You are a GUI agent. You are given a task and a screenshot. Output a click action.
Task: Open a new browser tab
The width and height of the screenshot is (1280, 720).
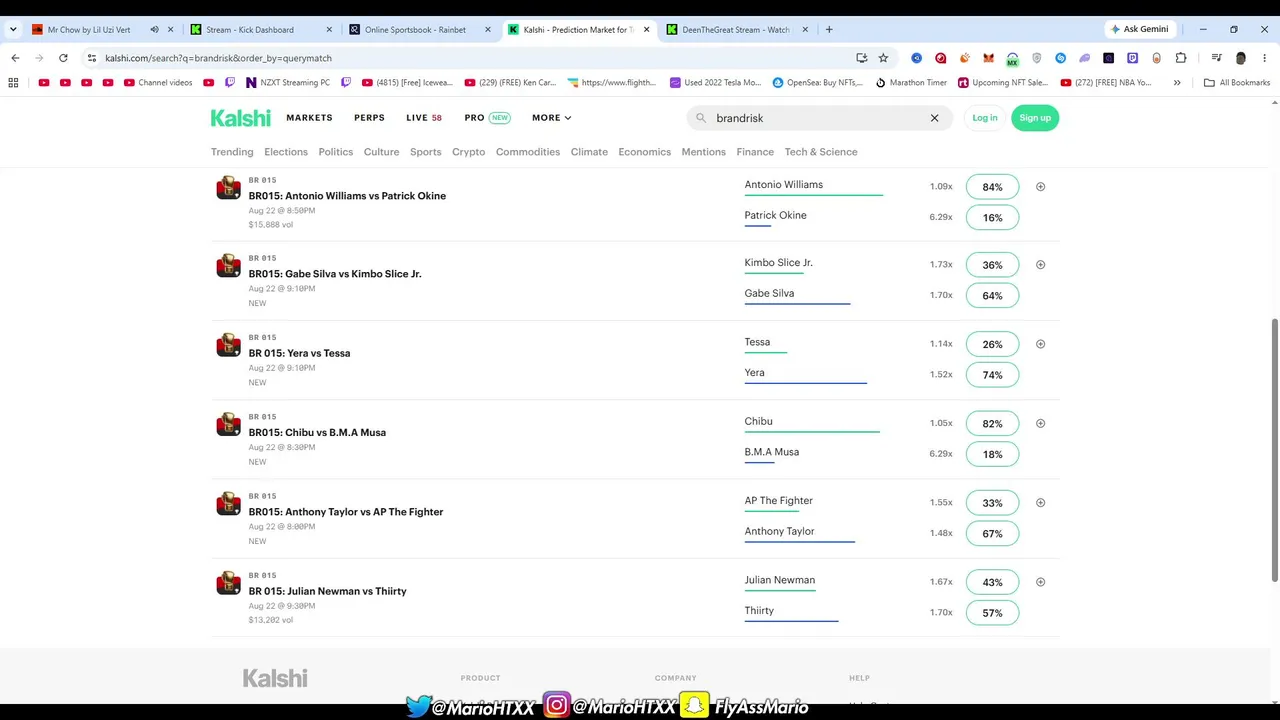pos(829,30)
